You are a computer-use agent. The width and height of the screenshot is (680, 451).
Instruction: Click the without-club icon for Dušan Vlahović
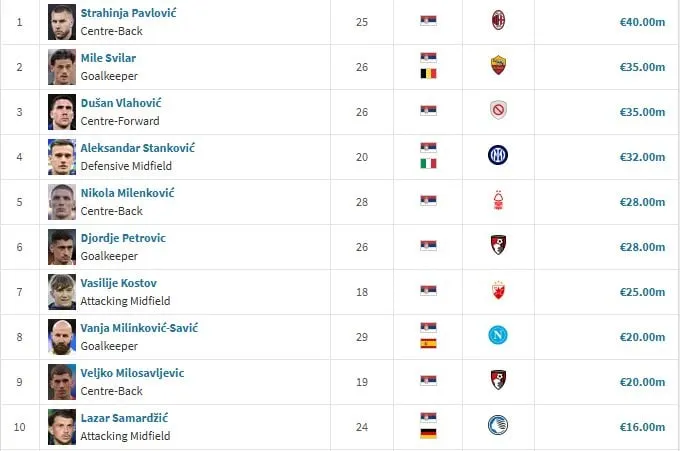click(x=498, y=110)
